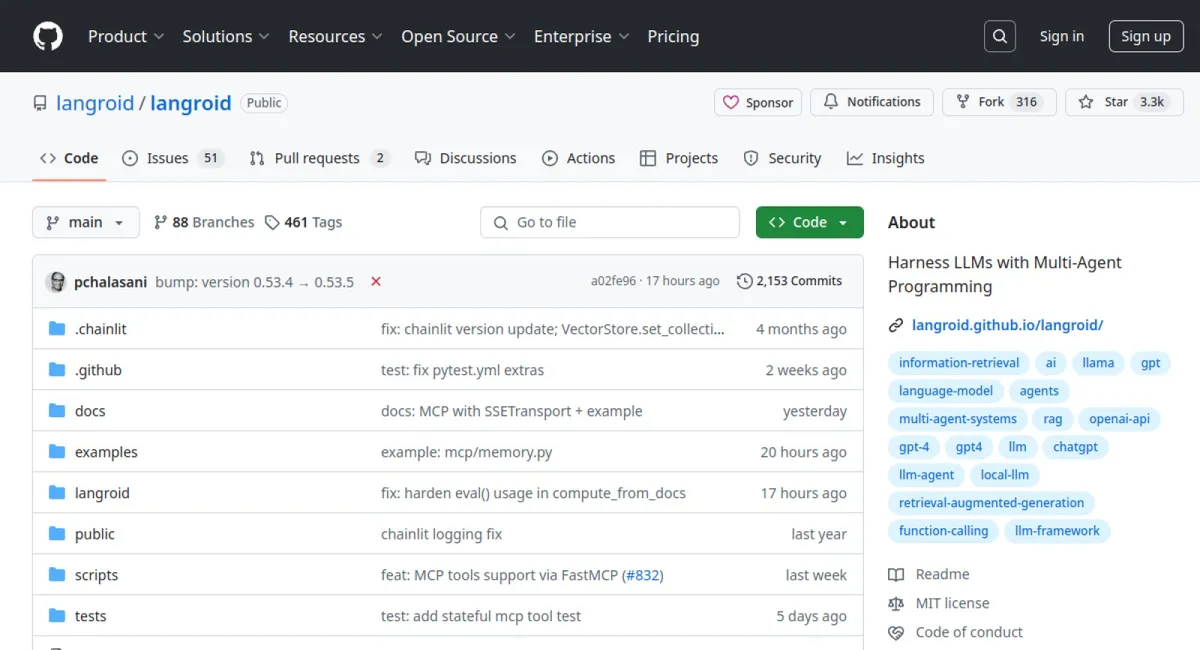Expand the Product menu
The height and width of the screenshot is (650, 1200).
[126, 36]
